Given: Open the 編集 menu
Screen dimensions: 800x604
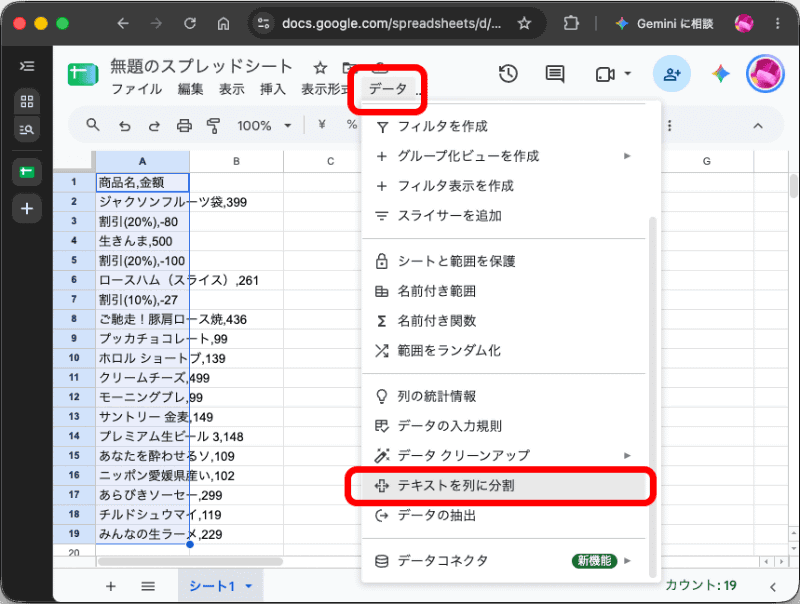Looking at the screenshot, I should click(190, 89).
